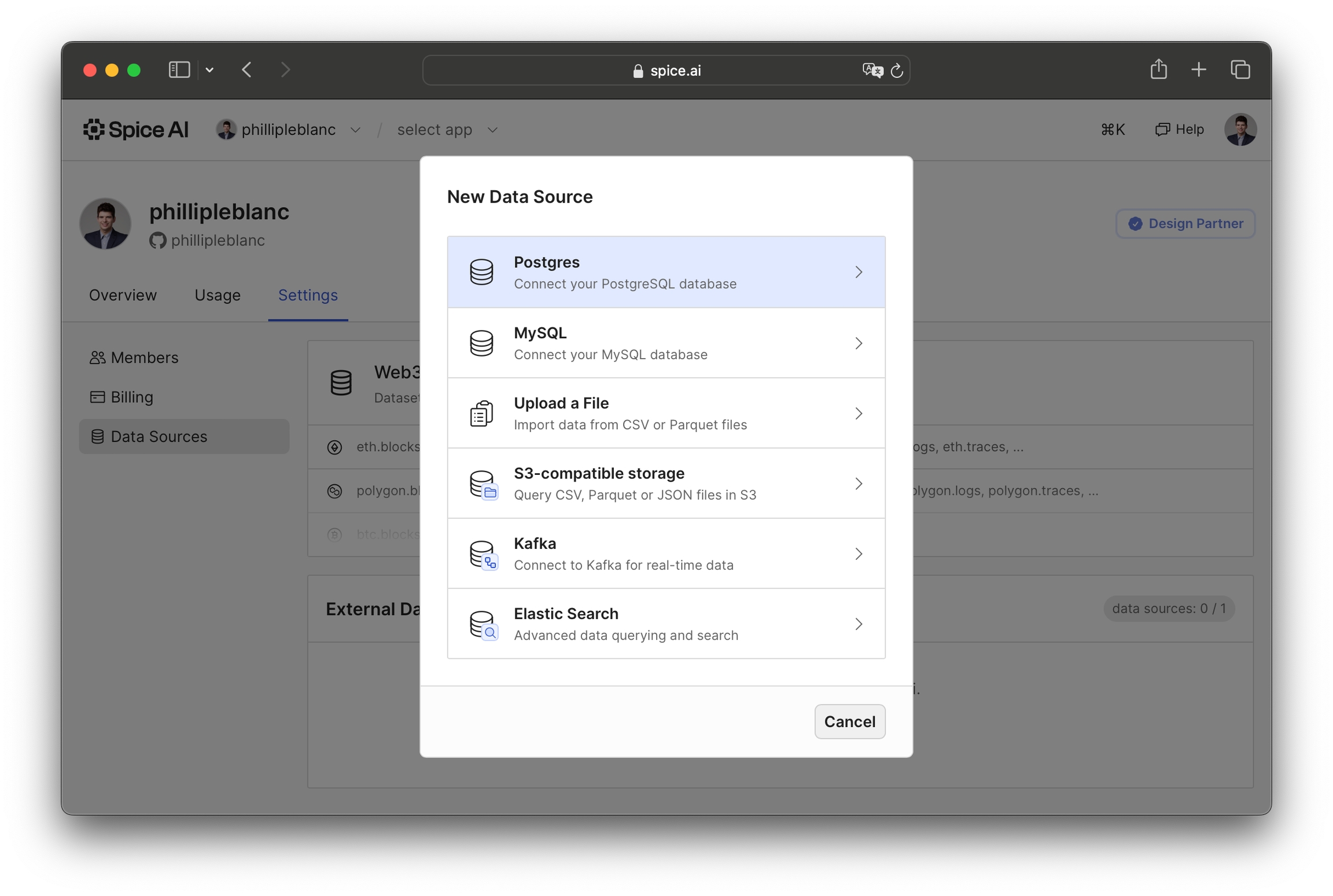Viewport: 1333px width, 896px height.
Task: Open the Overview tab
Action: (x=123, y=295)
